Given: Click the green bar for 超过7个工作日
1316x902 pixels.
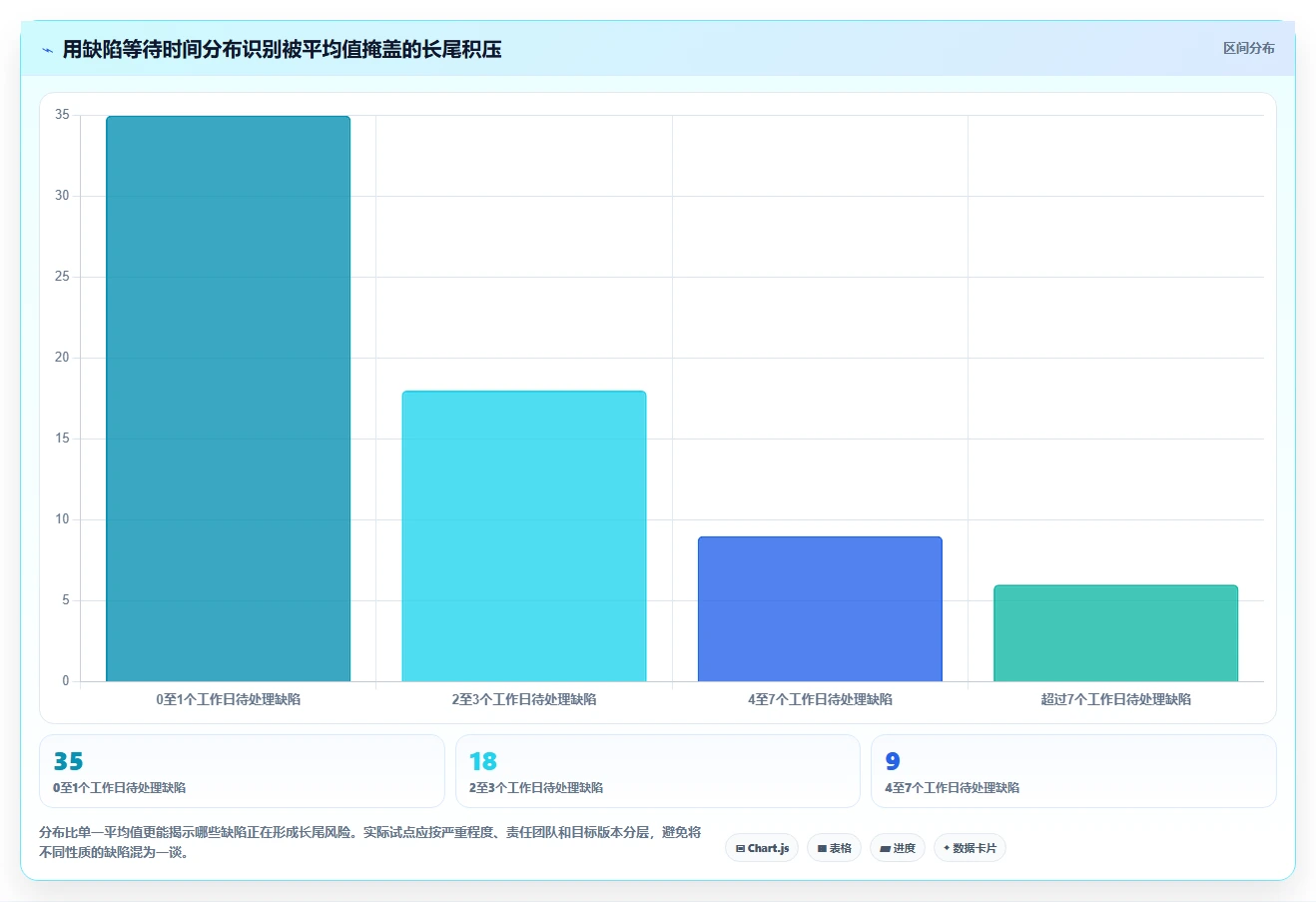Looking at the screenshot, I should click(x=1116, y=633).
